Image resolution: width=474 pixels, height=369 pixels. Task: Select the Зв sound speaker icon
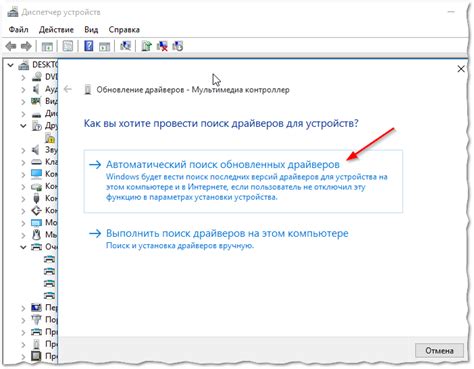36,150
